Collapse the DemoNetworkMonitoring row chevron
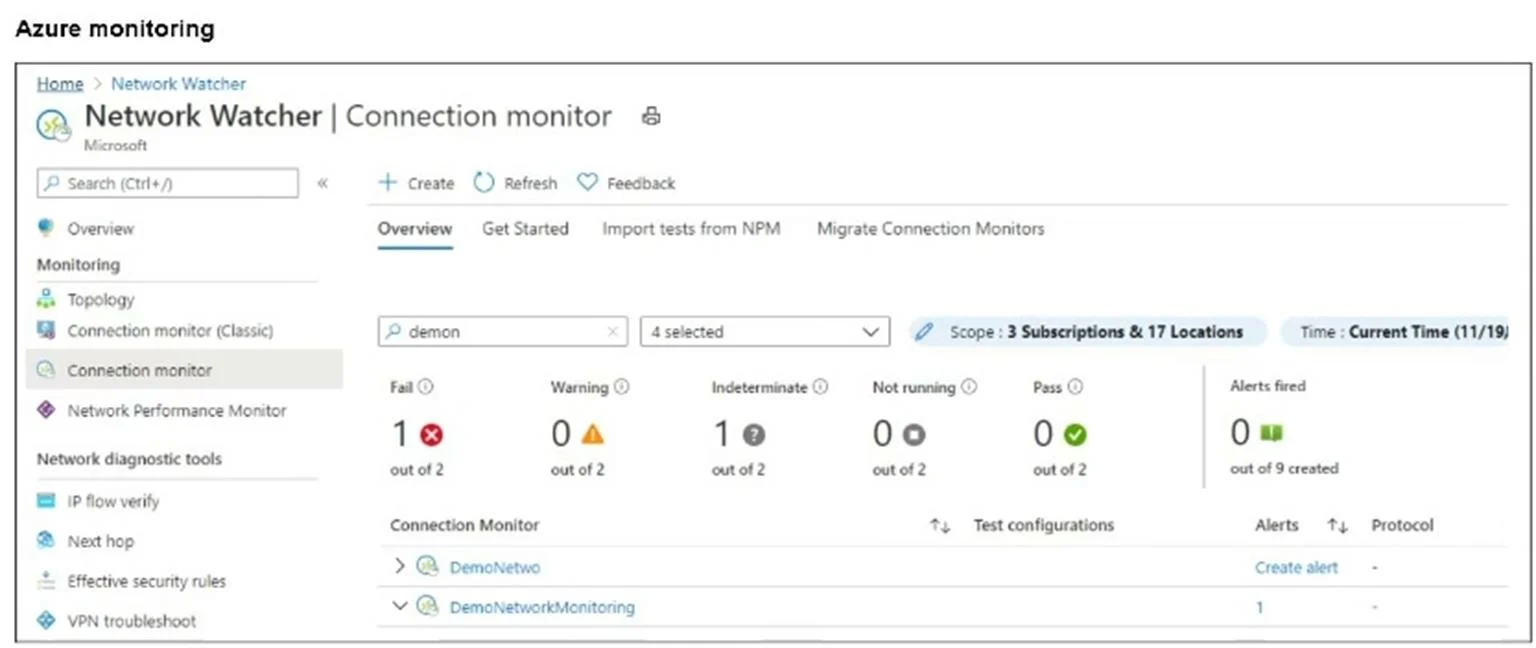Screen dimensions: 1536x648 point(400,606)
